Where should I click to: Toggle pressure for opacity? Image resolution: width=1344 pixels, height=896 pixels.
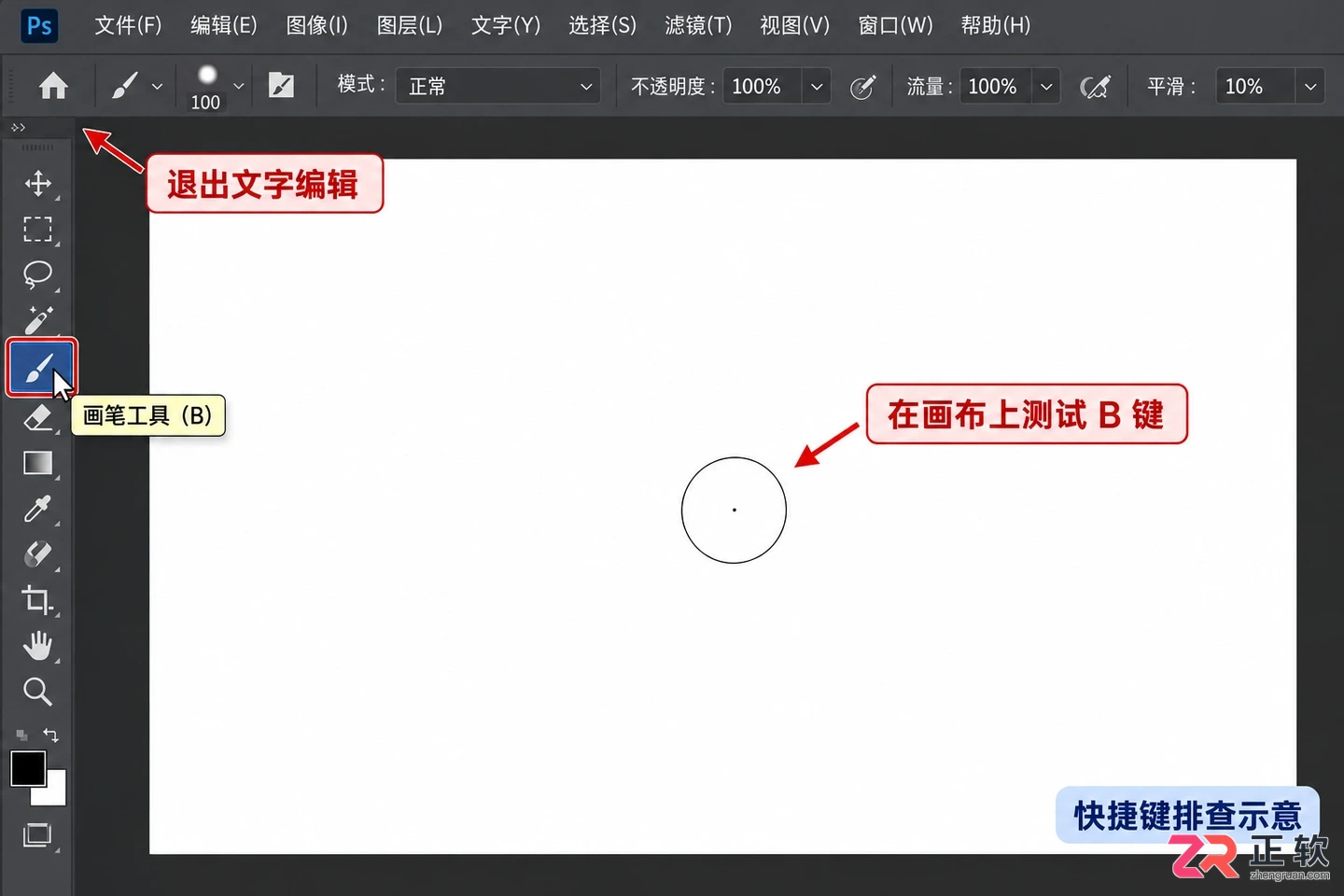tap(862, 87)
